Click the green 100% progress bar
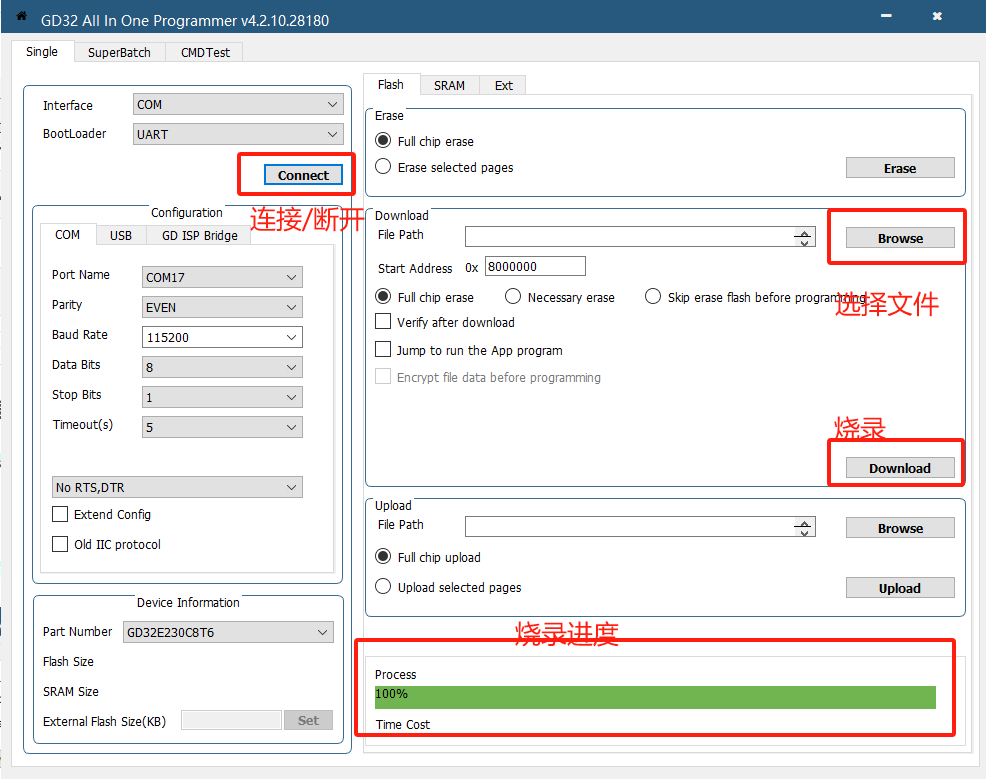 655,697
